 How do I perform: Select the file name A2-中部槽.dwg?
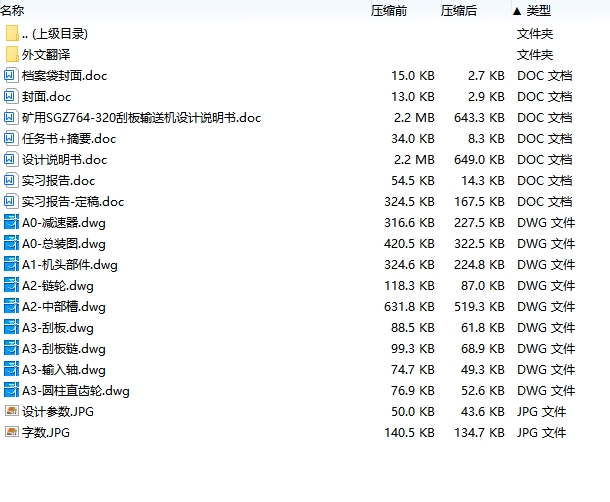(x=64, y=307)
